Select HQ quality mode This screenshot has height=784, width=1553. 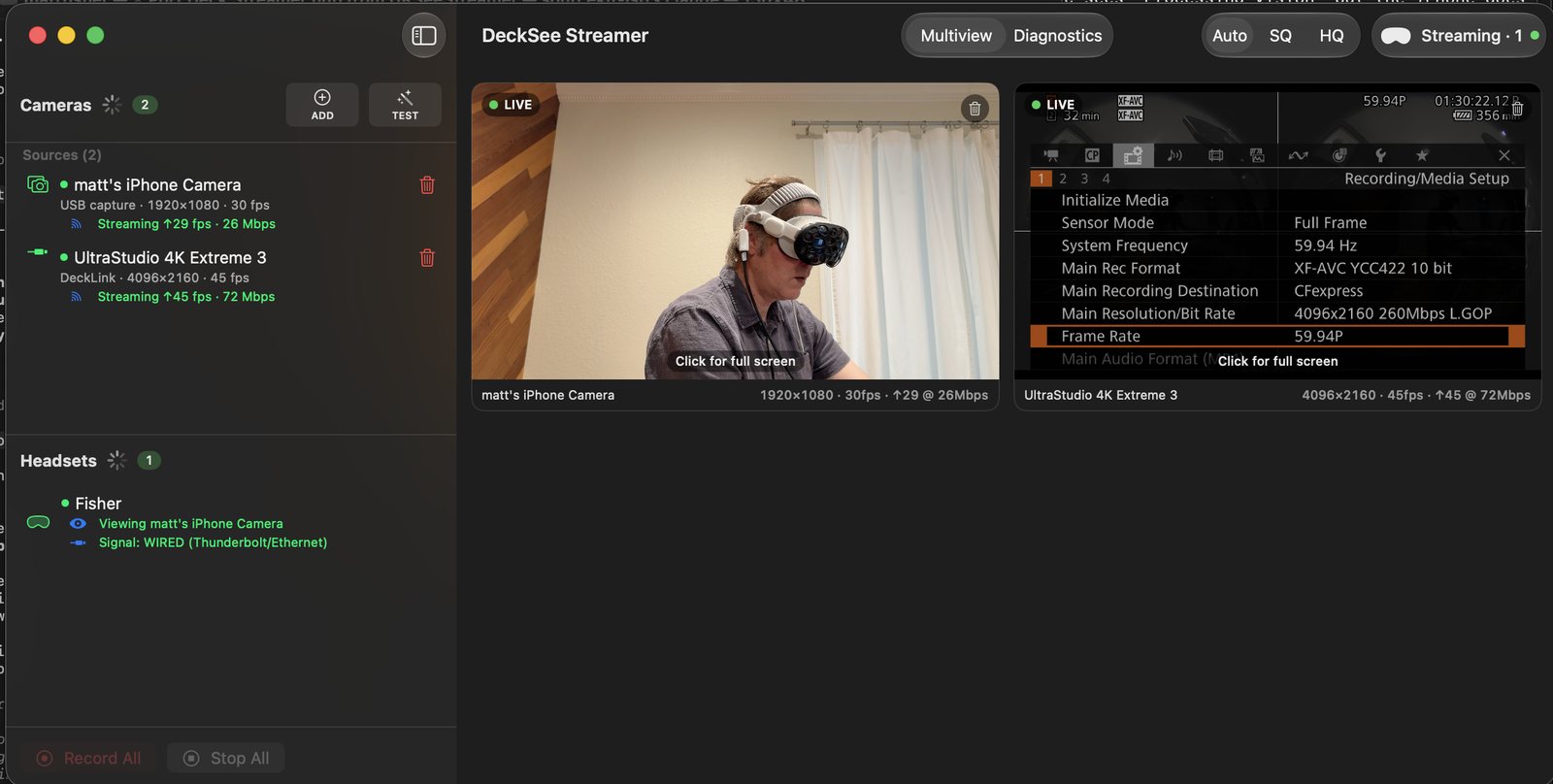(x=1332, y=36)
